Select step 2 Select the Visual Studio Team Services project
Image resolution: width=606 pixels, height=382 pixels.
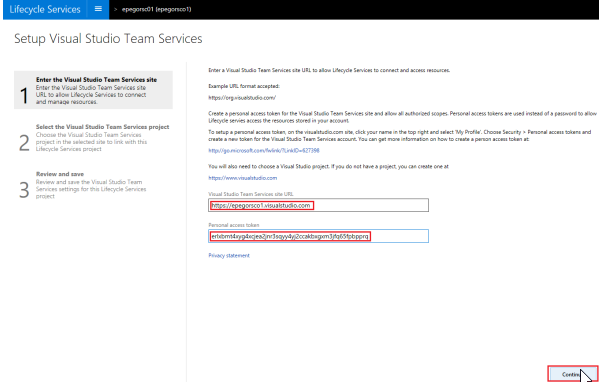click(93, 138)
